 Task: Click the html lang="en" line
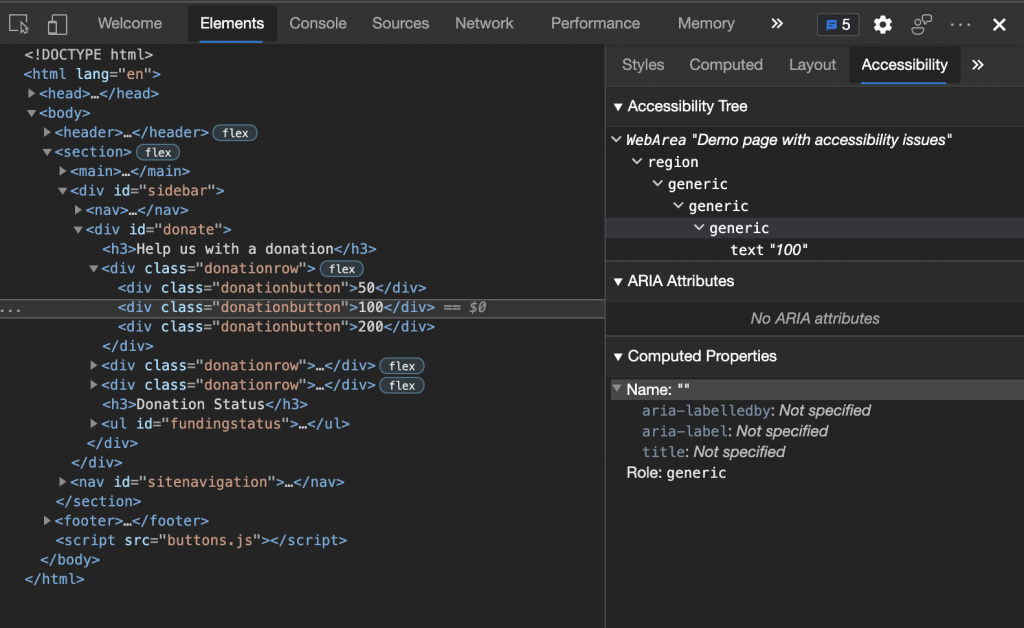click(92, 74)
